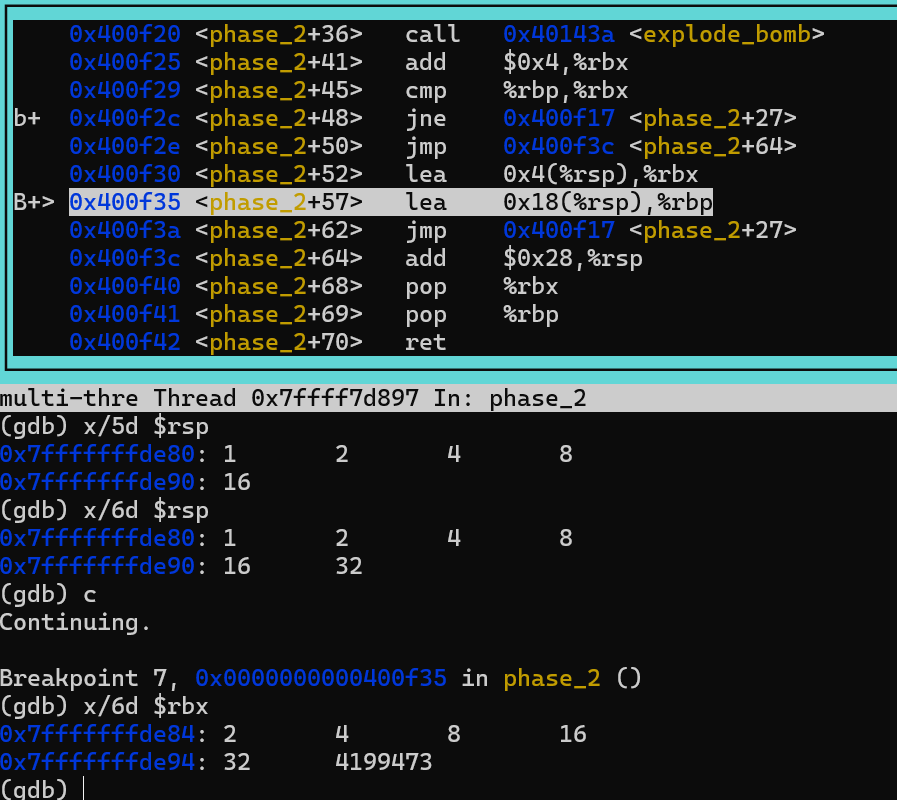Click the highlighted lea 0x18(%rsp),%rbp line
Image resolution: width=897 pixels, height=800 pixels.
391,202
